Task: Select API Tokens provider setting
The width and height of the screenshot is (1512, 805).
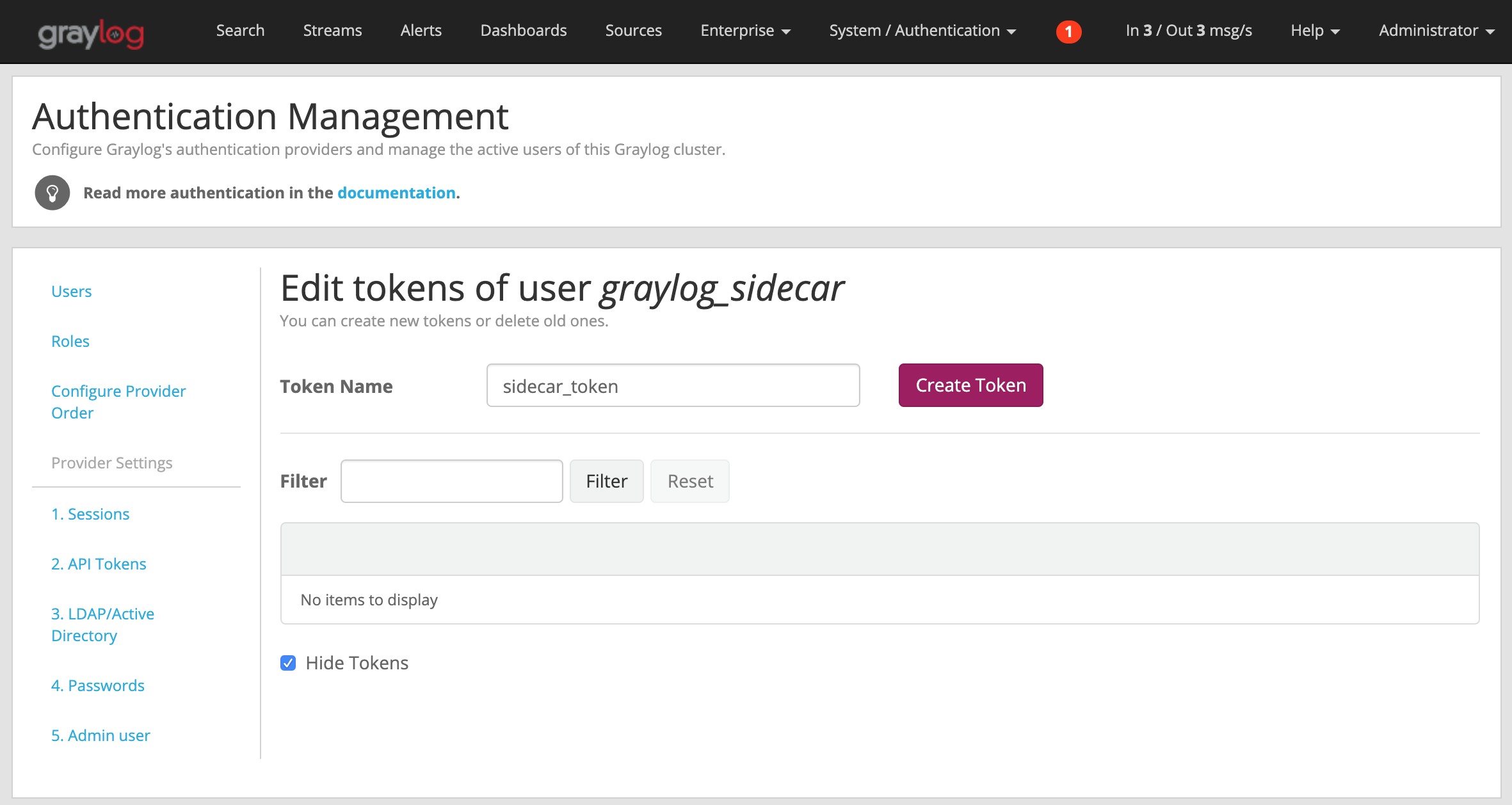Action: [x=99, y=564]
